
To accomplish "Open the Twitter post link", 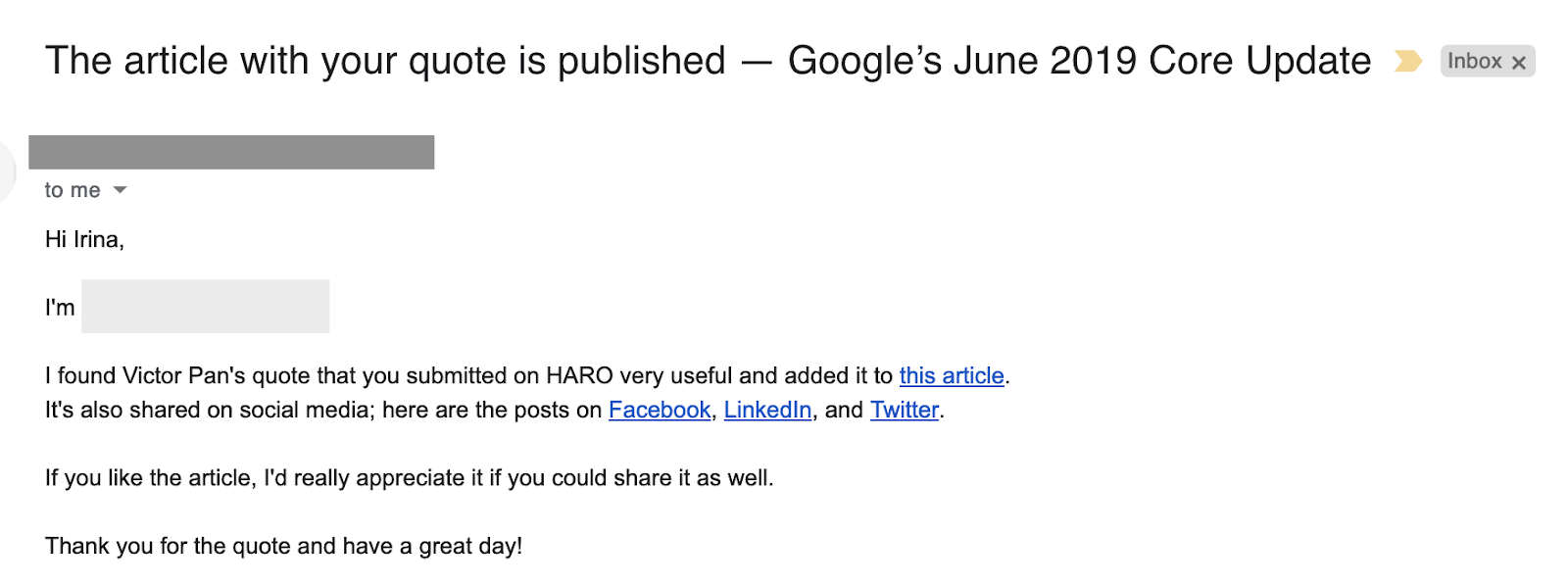I will coord(904,411).
